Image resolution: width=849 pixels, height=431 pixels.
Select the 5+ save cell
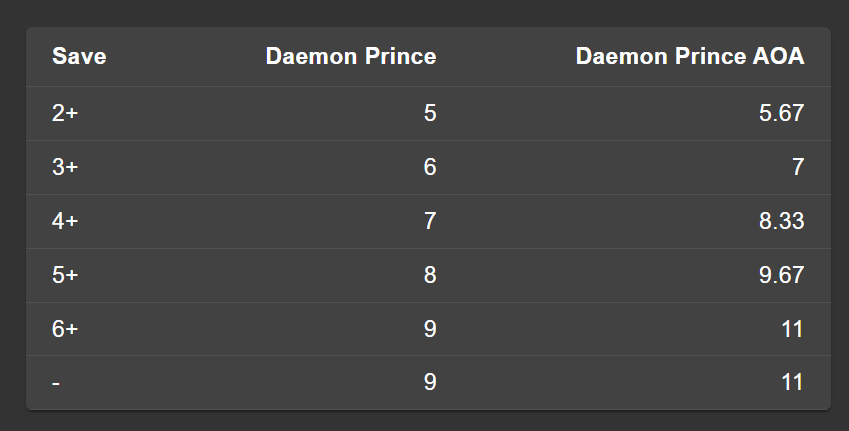click(65, 275)
